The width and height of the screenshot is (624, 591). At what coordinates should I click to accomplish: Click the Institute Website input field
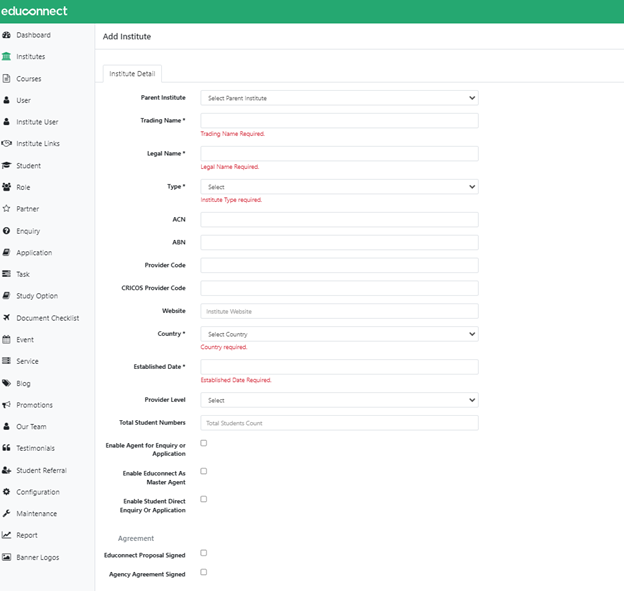(339, 311)
